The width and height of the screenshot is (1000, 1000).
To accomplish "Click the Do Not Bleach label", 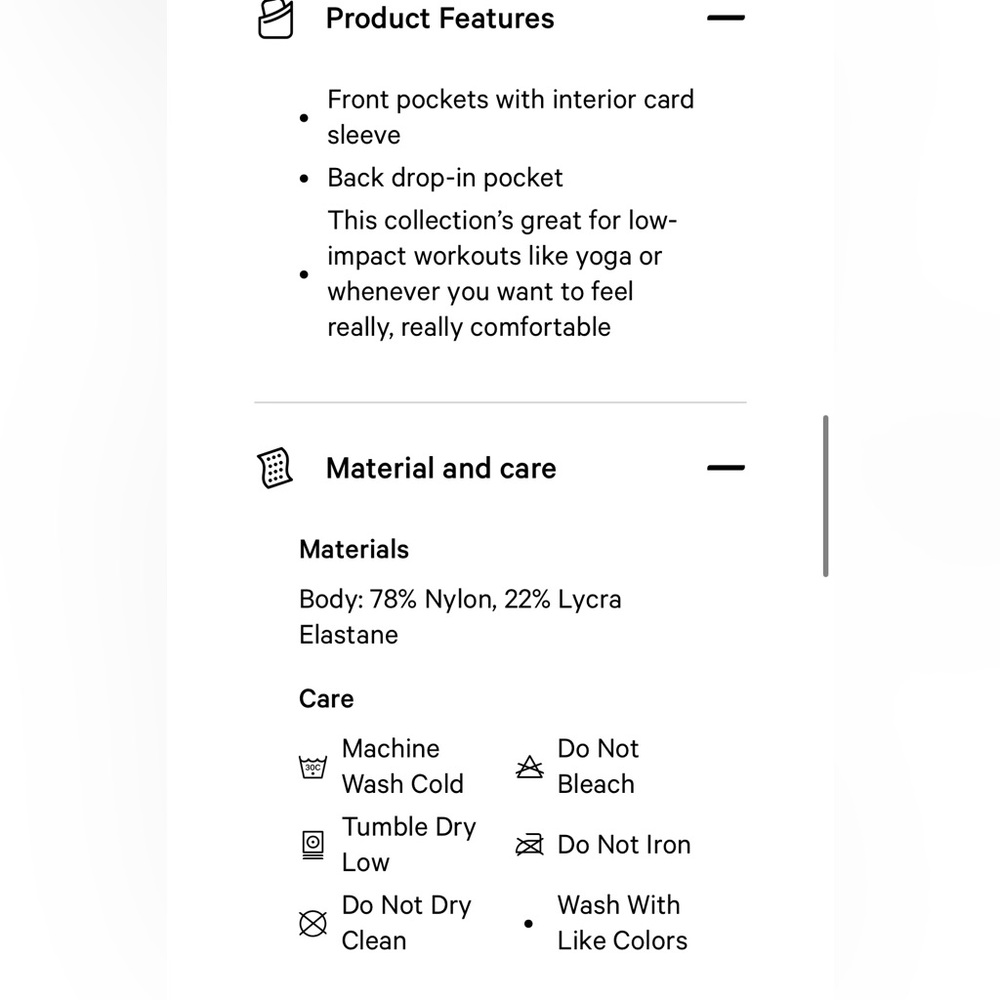I will coord(597,766).
